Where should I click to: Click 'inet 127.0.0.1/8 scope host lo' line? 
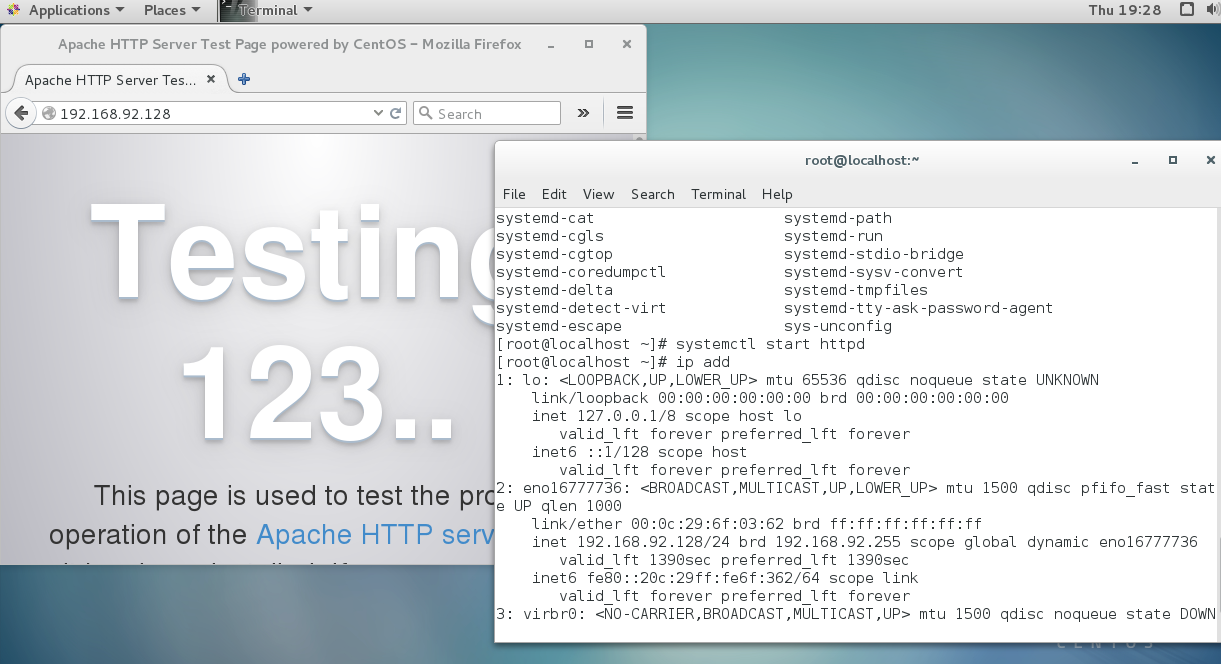[x=667, y=416]
